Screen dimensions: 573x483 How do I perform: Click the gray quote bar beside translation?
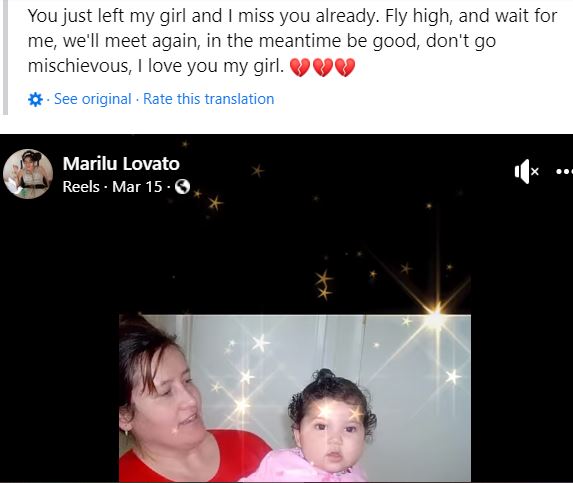5,57
